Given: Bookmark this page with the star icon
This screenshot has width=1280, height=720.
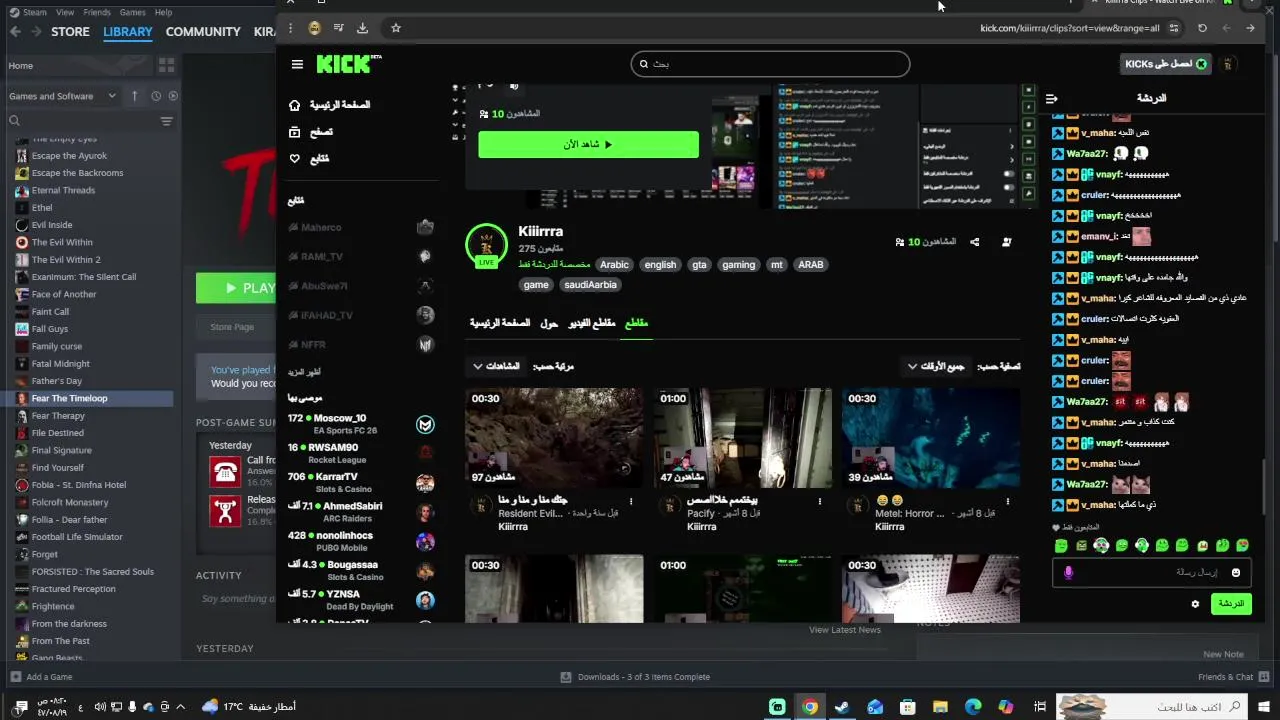Looking at the screenshot, I should (x=396, y=28).
